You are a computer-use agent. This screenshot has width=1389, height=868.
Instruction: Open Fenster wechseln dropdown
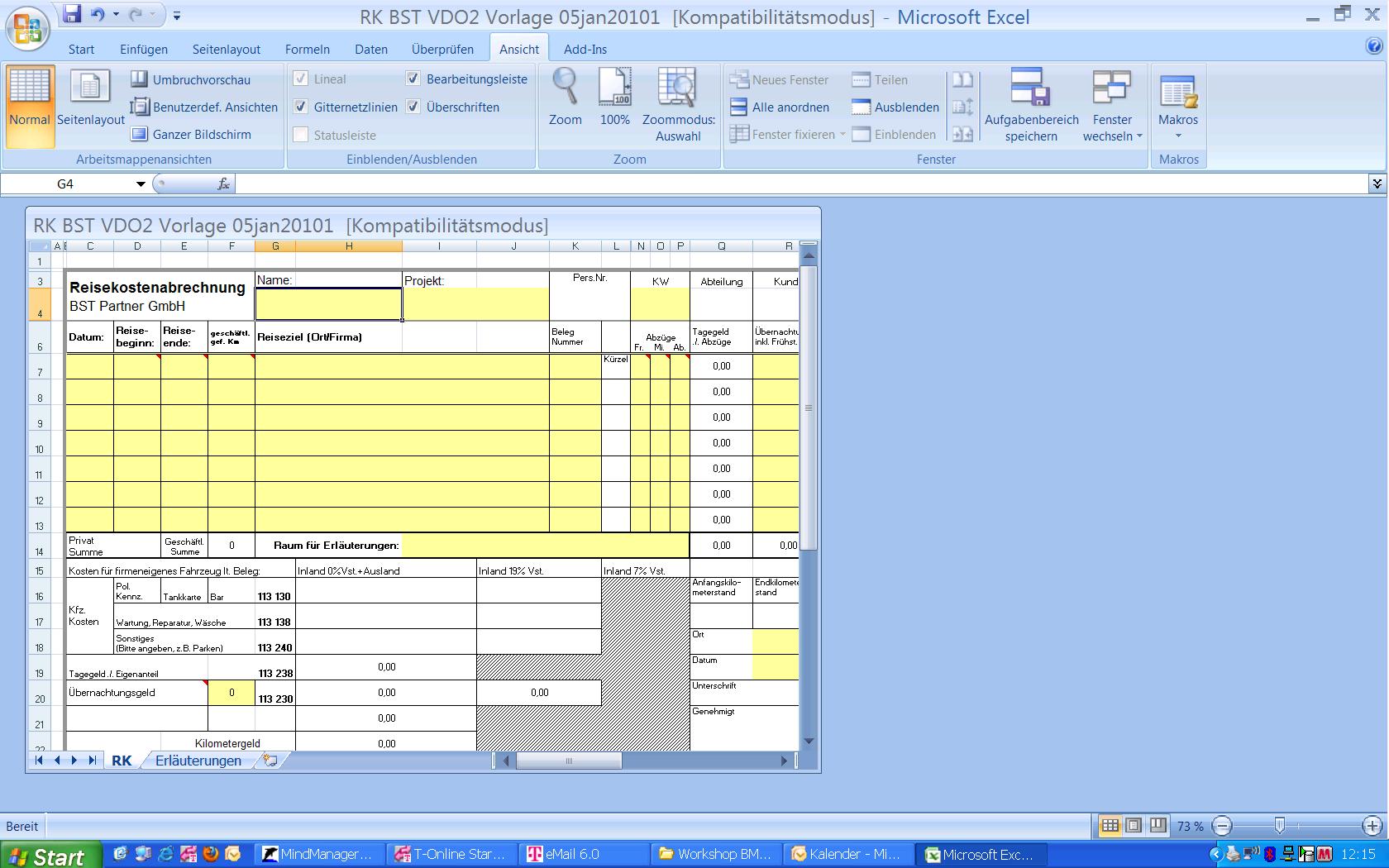coord(1112,105)
